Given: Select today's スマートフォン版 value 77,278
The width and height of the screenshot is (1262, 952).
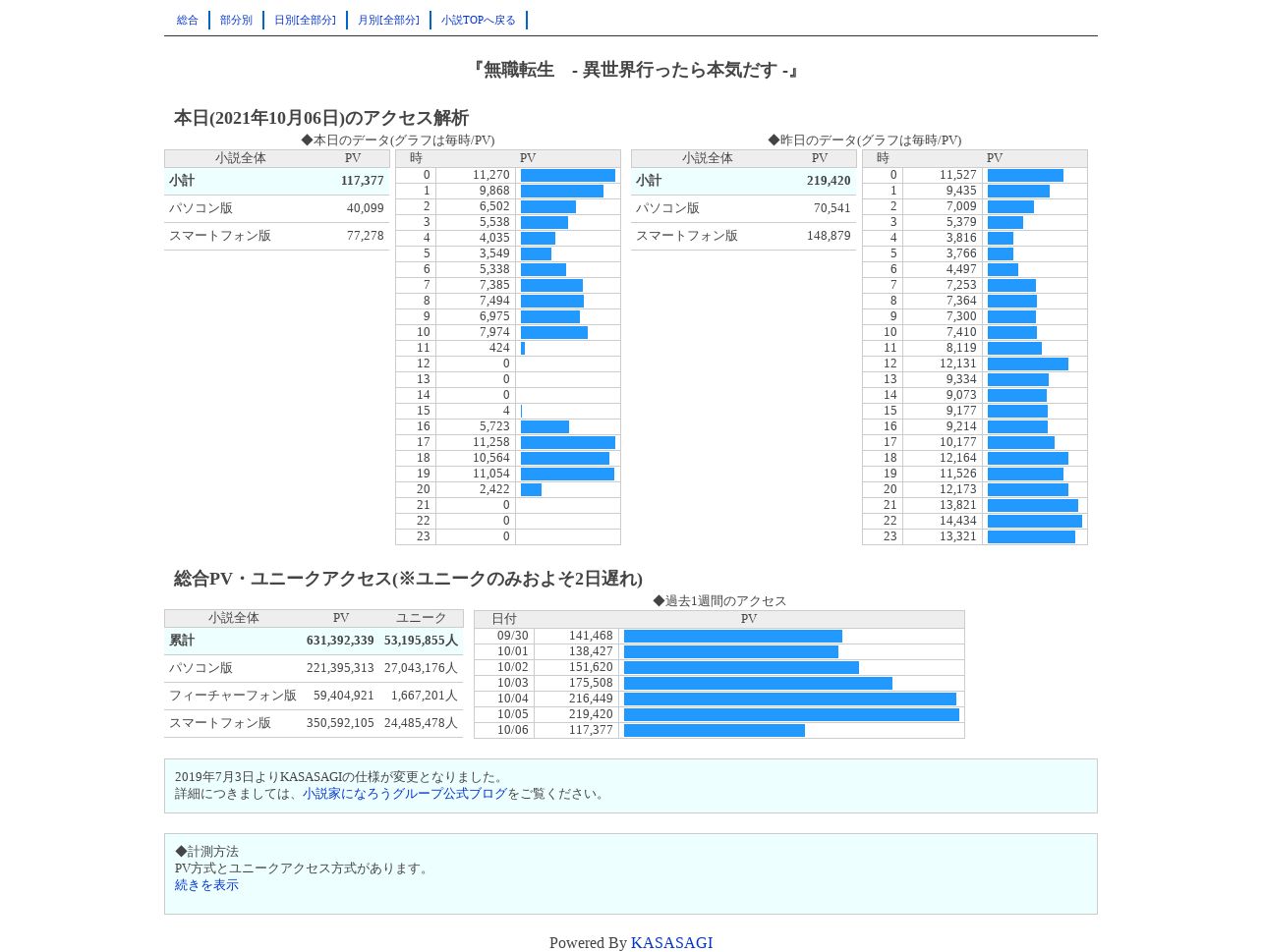Looking at the screenshot, I should pyautogui.click(x=366, y=236).
